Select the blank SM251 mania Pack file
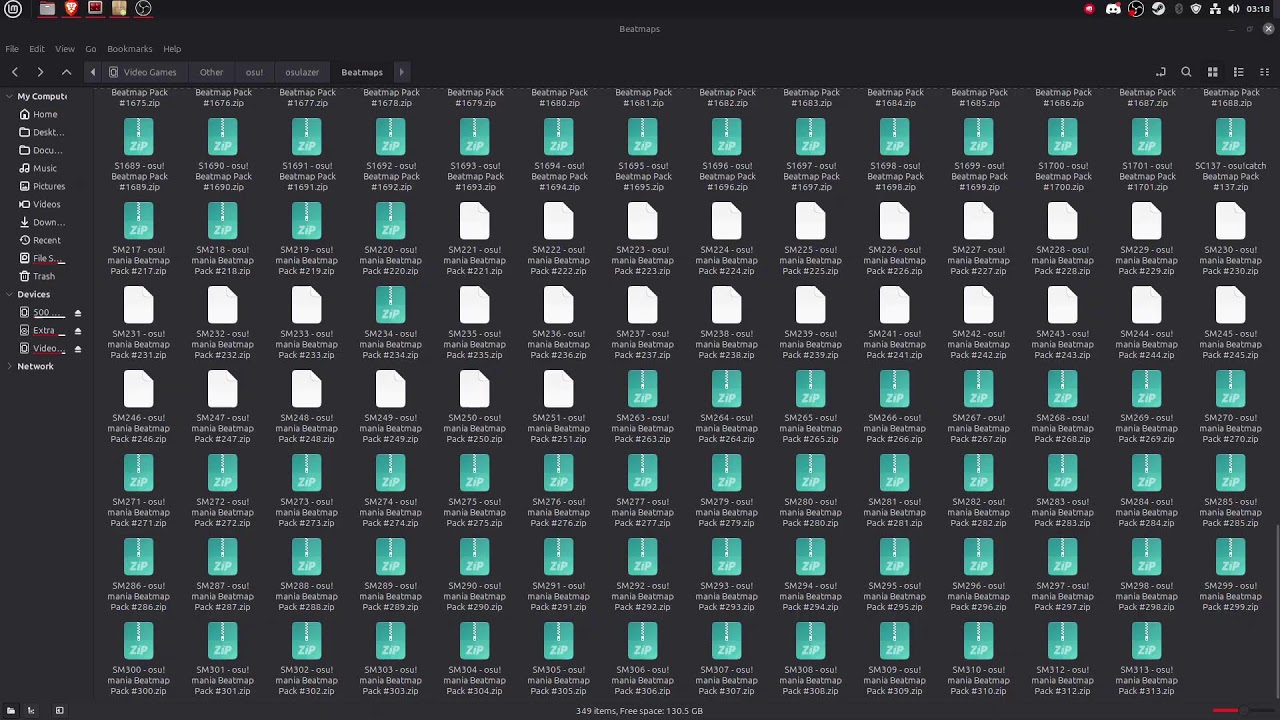Image resolution: width=1280 pixels, height=720 pixels. click(x=559, y=389)
